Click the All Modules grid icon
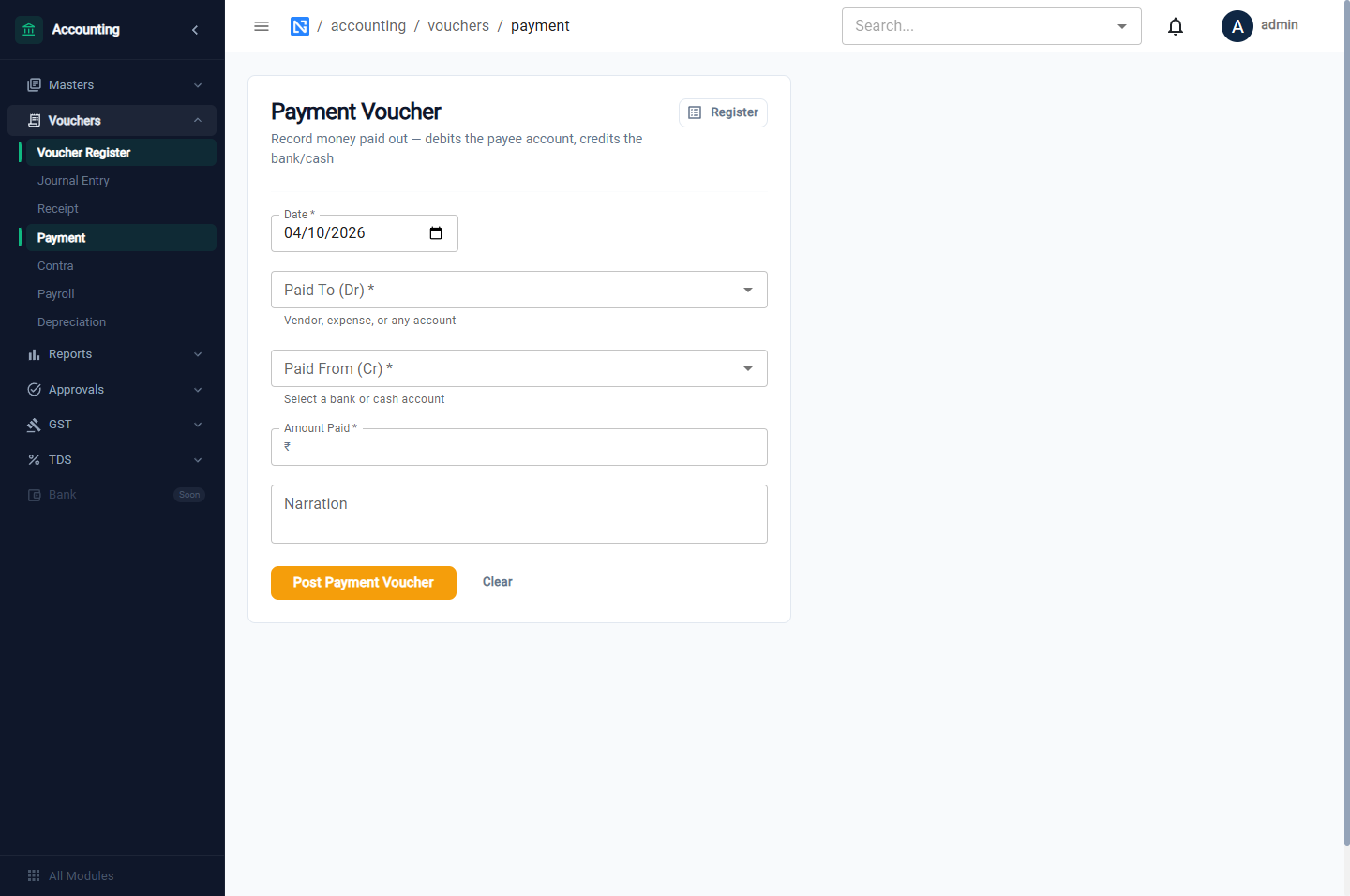1350x896 pixels. (x=34, y=875)
